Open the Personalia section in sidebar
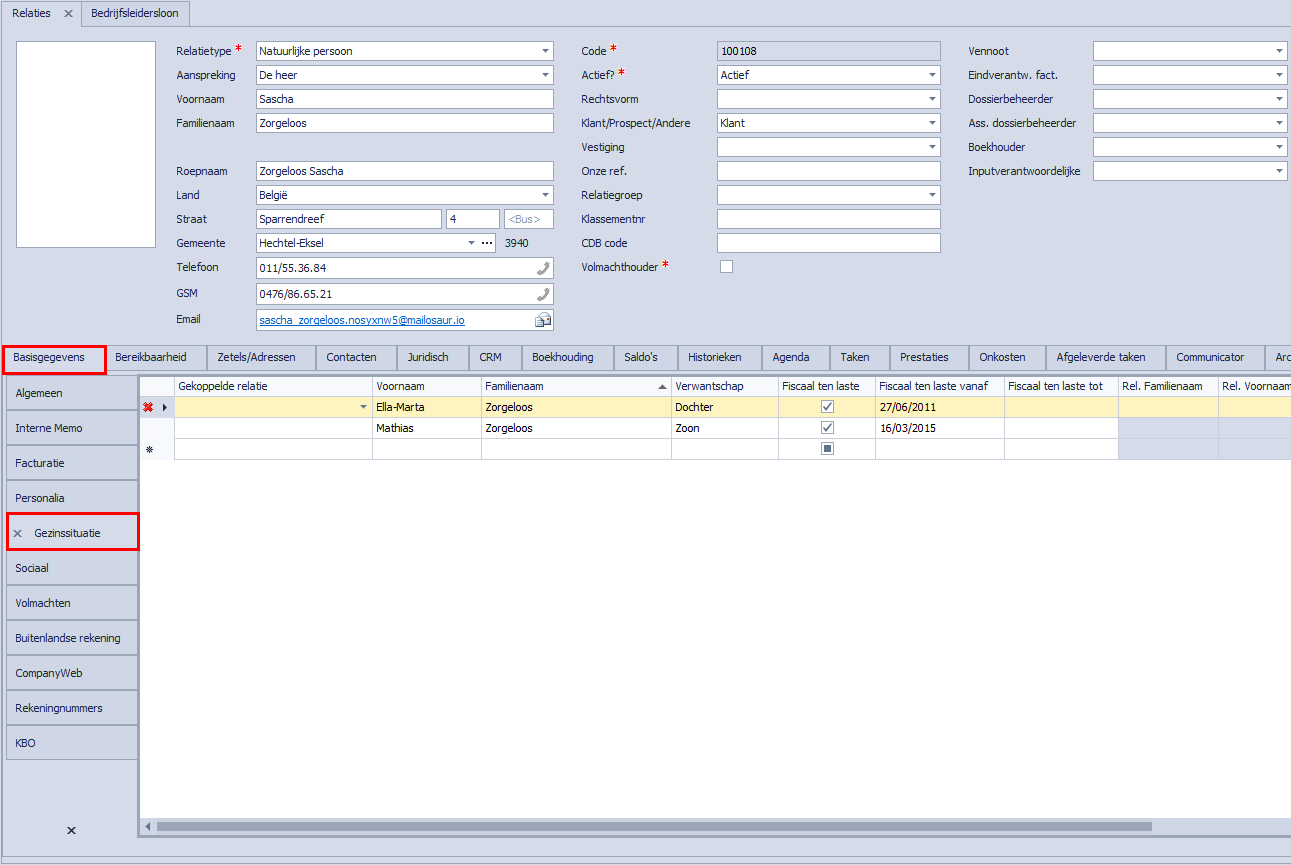The image size is (1291, 865). 71,498
